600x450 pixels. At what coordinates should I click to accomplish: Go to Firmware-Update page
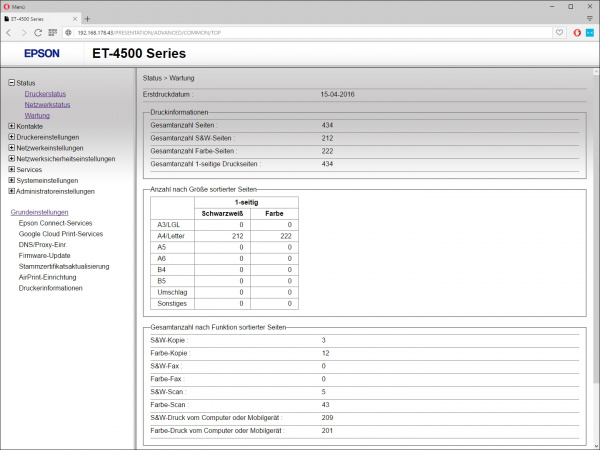(x=44, y=255)
